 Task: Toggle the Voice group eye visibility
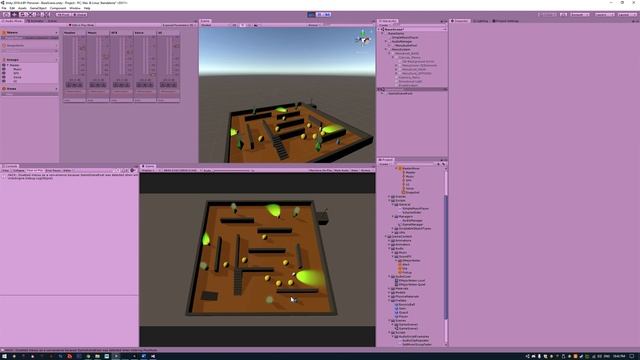click(4, 77)
